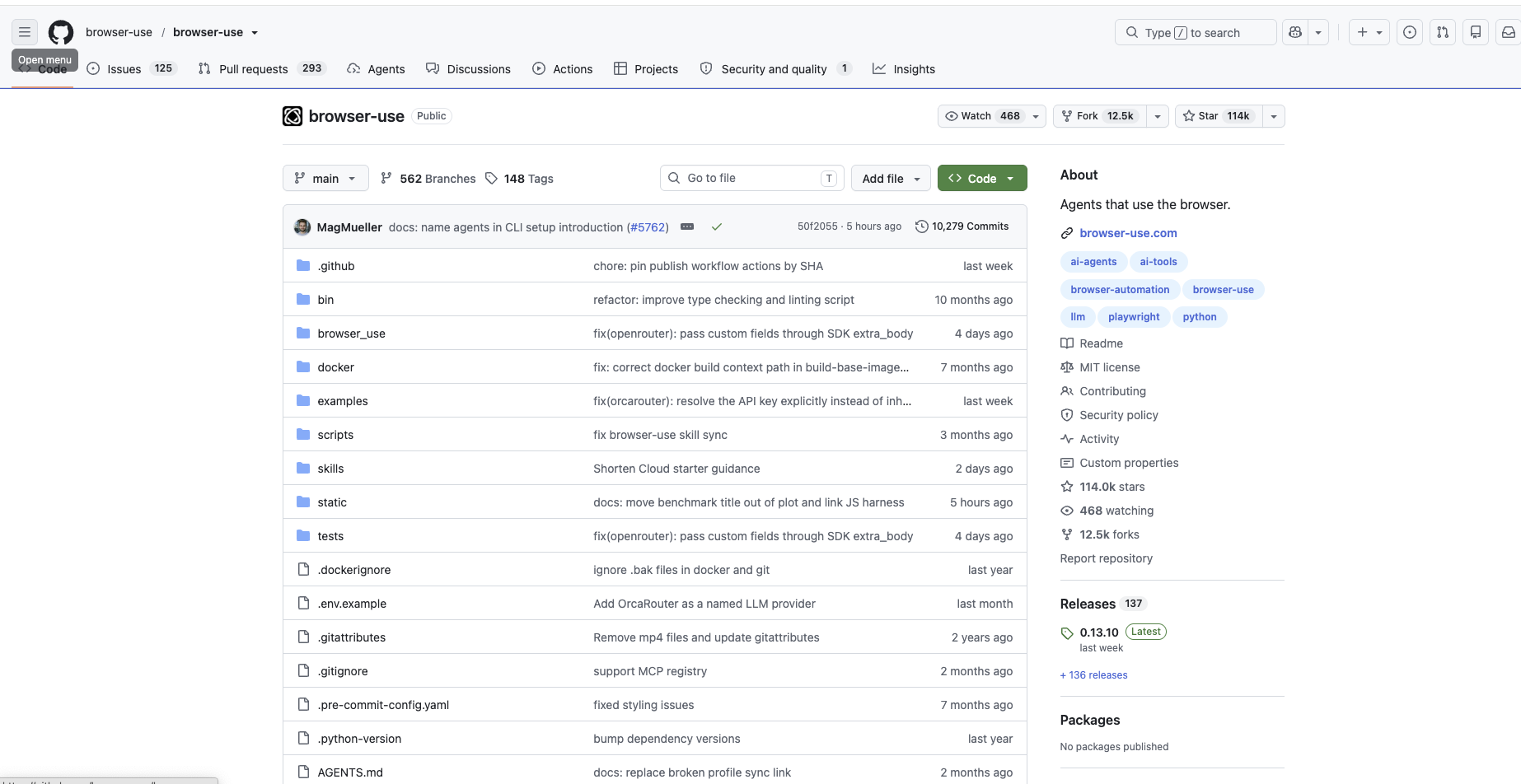View the green checkmark commit status

pos(717,226)
